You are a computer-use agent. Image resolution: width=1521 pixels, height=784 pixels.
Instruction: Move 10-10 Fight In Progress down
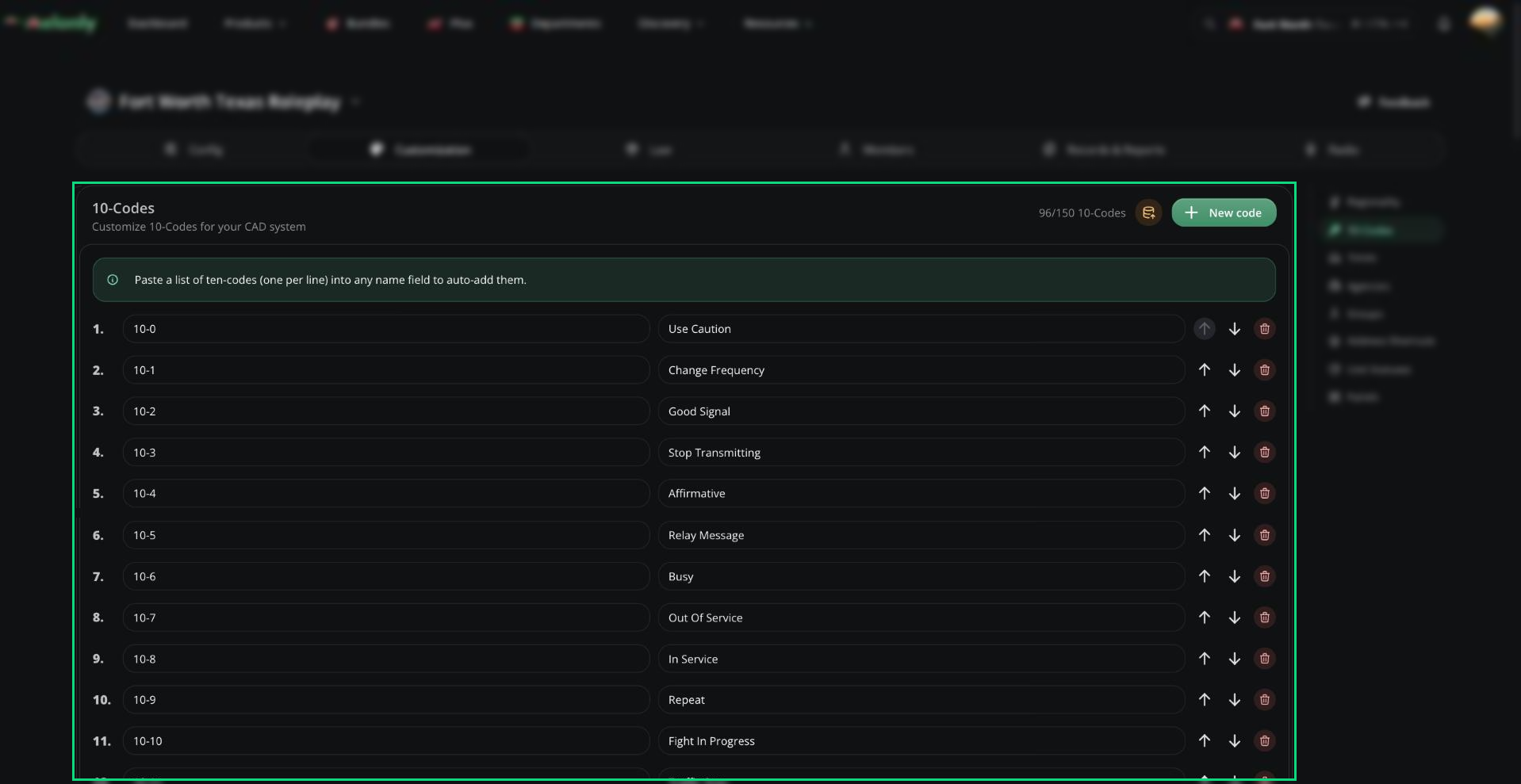pos(1234,741)
